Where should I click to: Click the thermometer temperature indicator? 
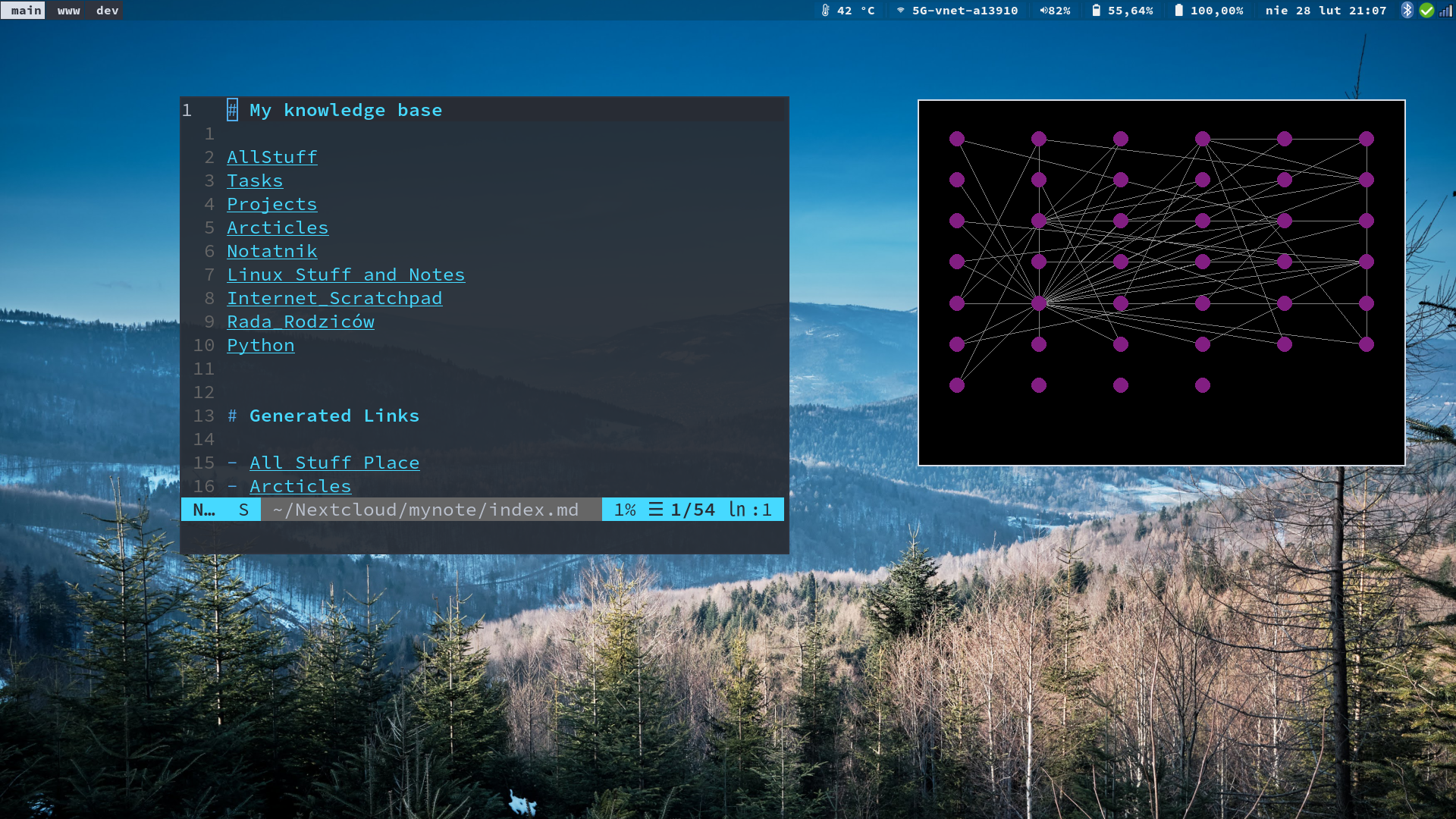[847, 11]
